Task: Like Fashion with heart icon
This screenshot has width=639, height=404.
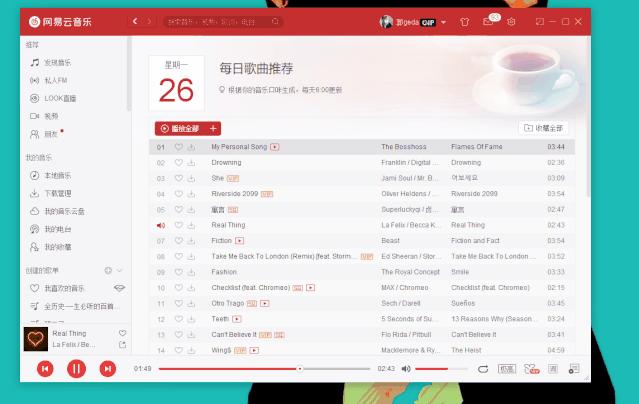Action: pos(178,272)
